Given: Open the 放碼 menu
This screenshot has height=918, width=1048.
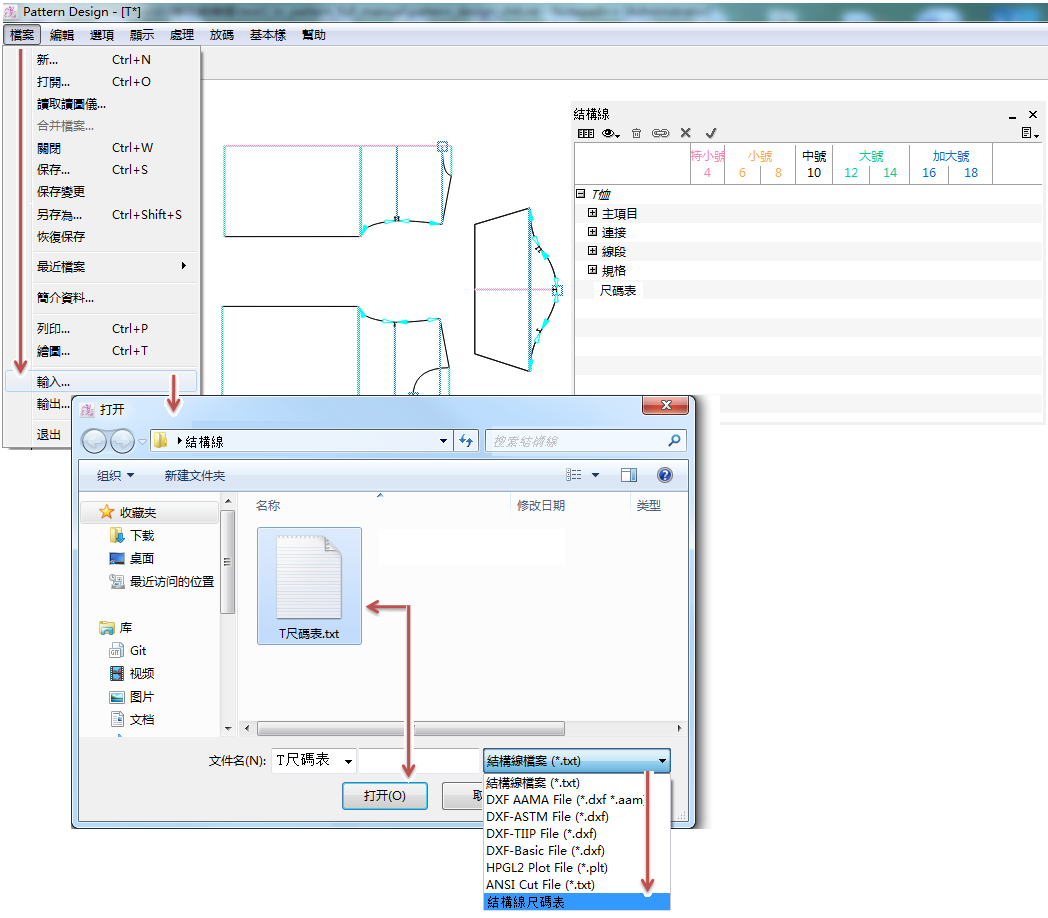Looking at the screenshot, I should [x=221, y=35].
